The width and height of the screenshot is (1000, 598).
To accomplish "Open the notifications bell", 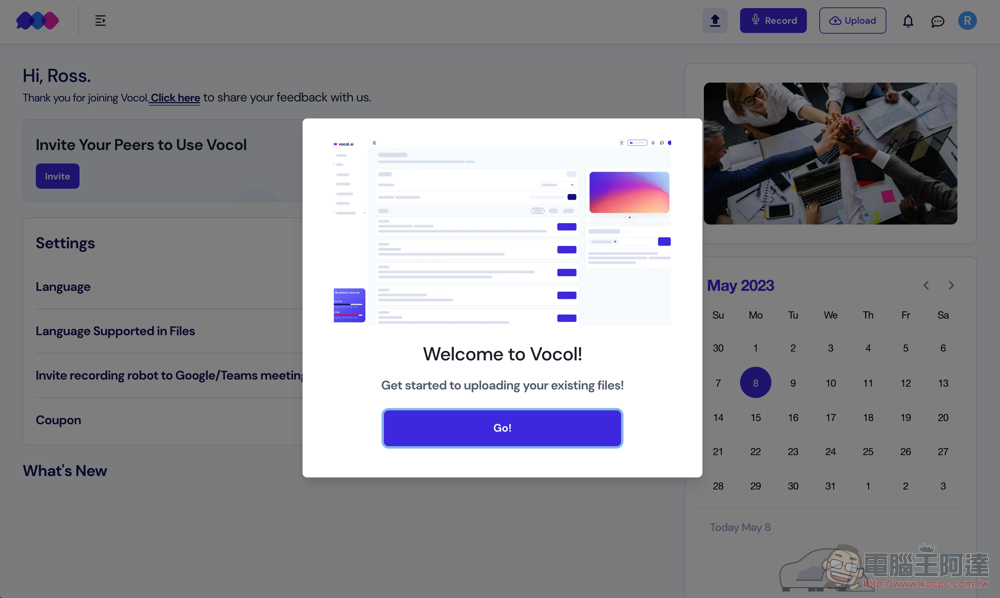I will point(908,21).
